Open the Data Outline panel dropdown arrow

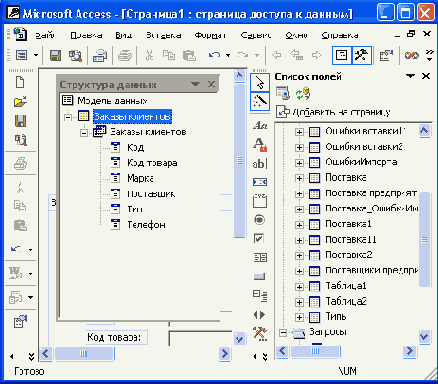click(195, 84)
